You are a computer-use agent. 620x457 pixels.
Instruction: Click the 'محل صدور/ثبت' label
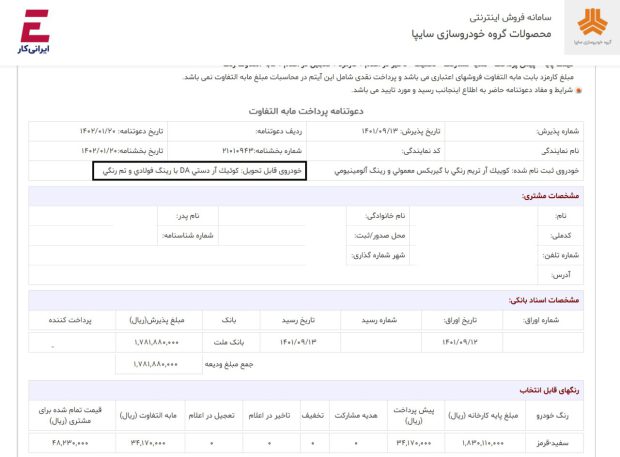[x=380, y=236]
